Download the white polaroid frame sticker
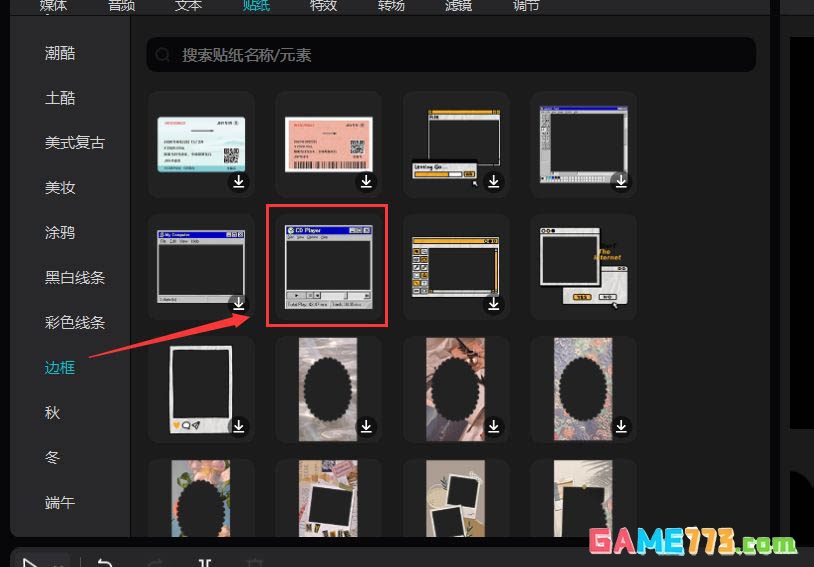This screenshot has height=567, width=814. [239, 426]
